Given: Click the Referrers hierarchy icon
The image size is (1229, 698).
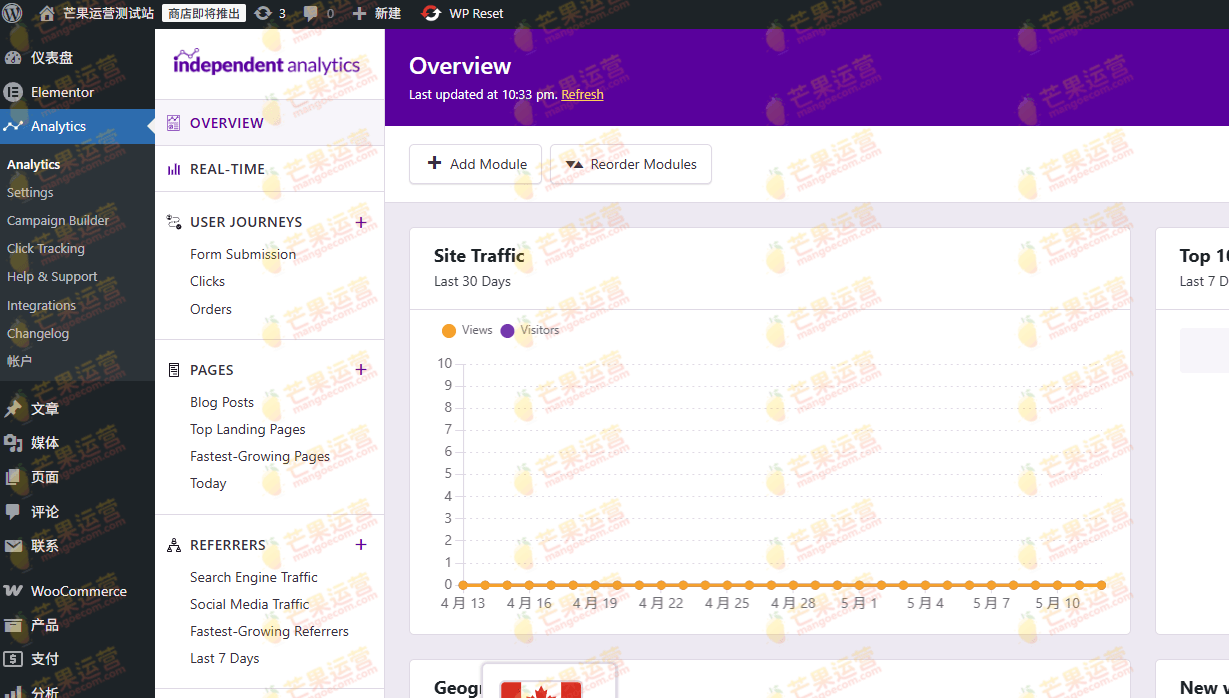Looking at the screenshot, I should click(x=173, y=545).
